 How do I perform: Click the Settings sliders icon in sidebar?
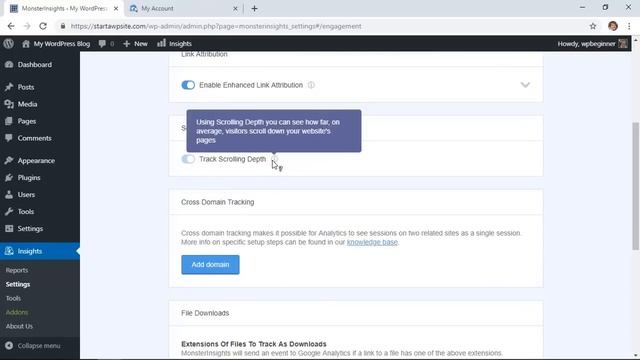click(9, 229)
